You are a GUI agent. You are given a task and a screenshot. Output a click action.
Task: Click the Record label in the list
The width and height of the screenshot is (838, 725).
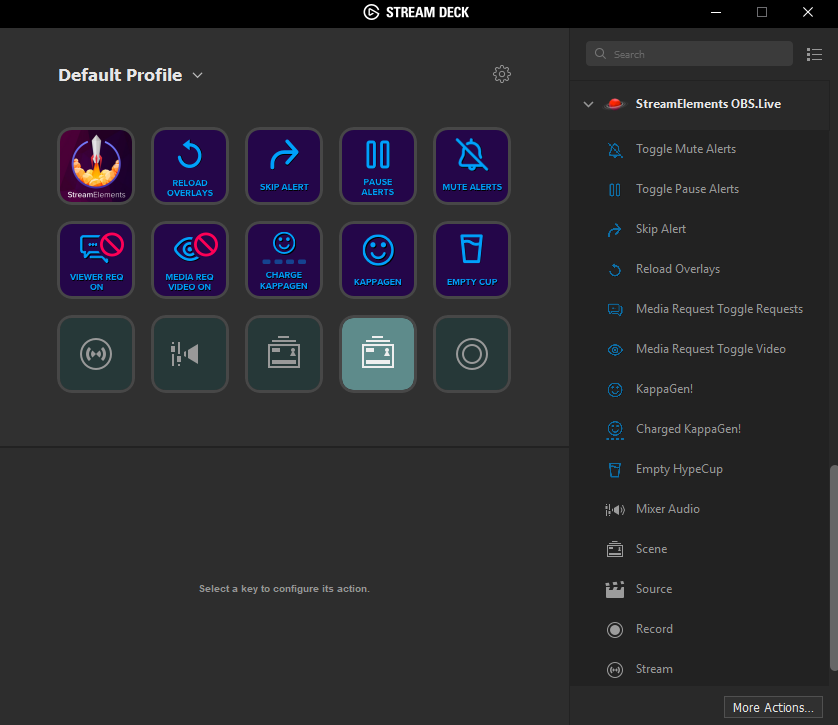click(x=654, y=629)
